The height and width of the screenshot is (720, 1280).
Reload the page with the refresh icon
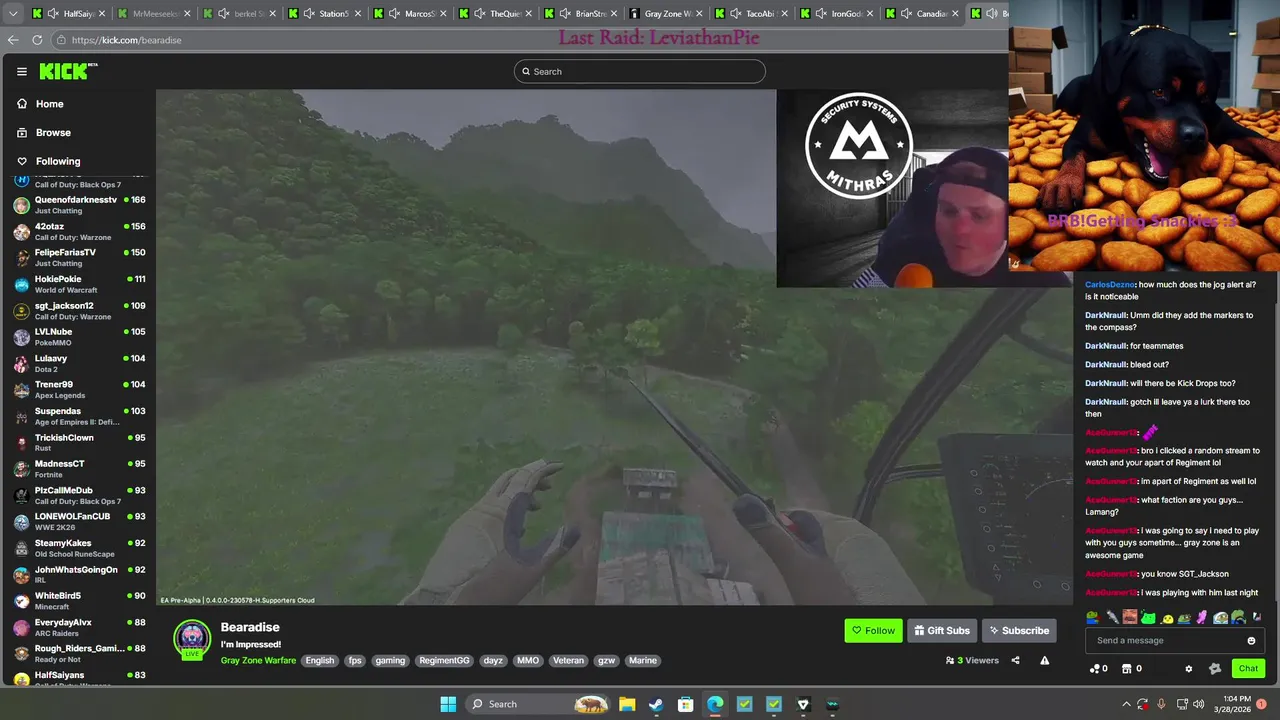point(37,40)
